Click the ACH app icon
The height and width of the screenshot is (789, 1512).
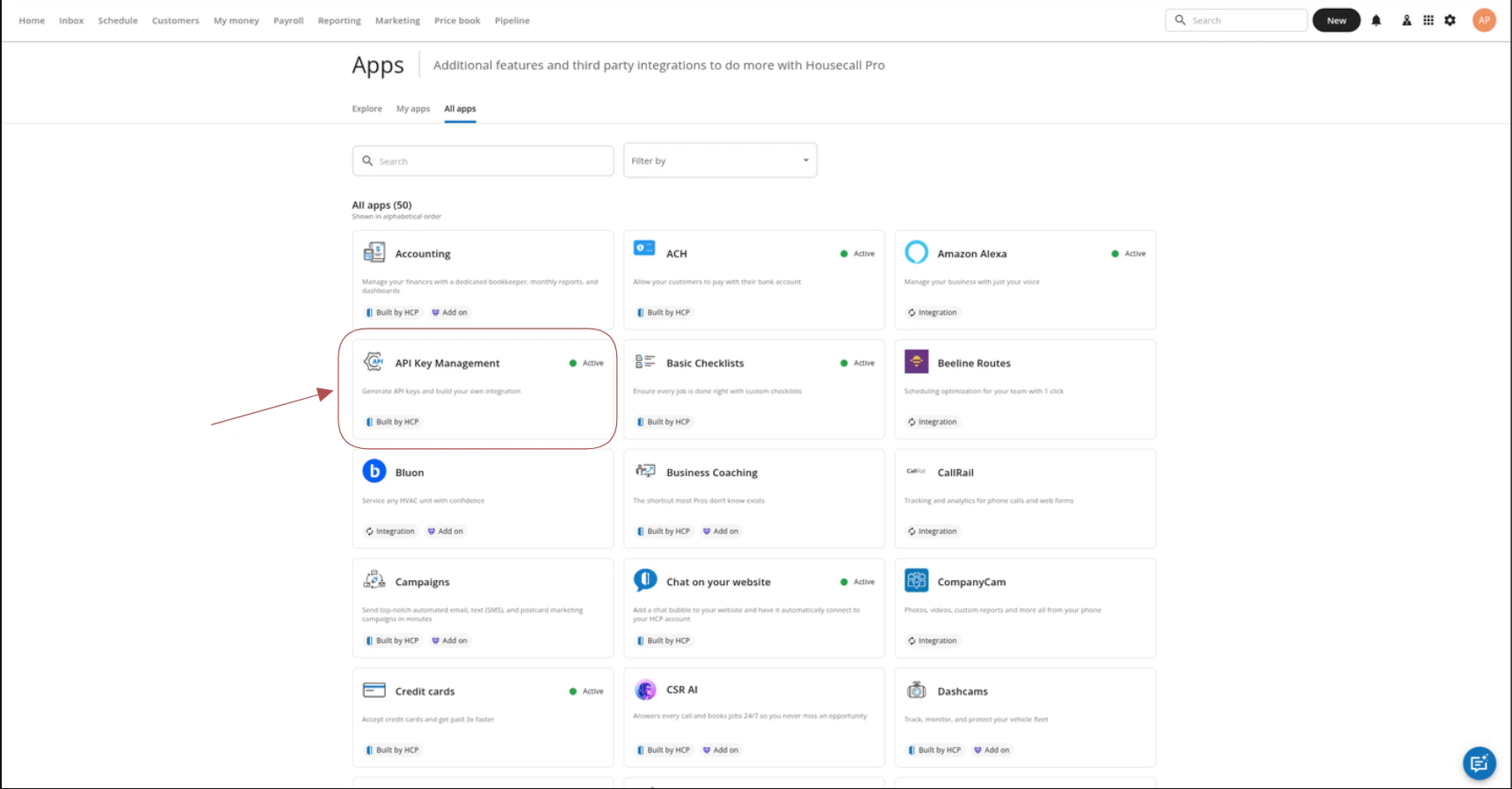[644, 249]
